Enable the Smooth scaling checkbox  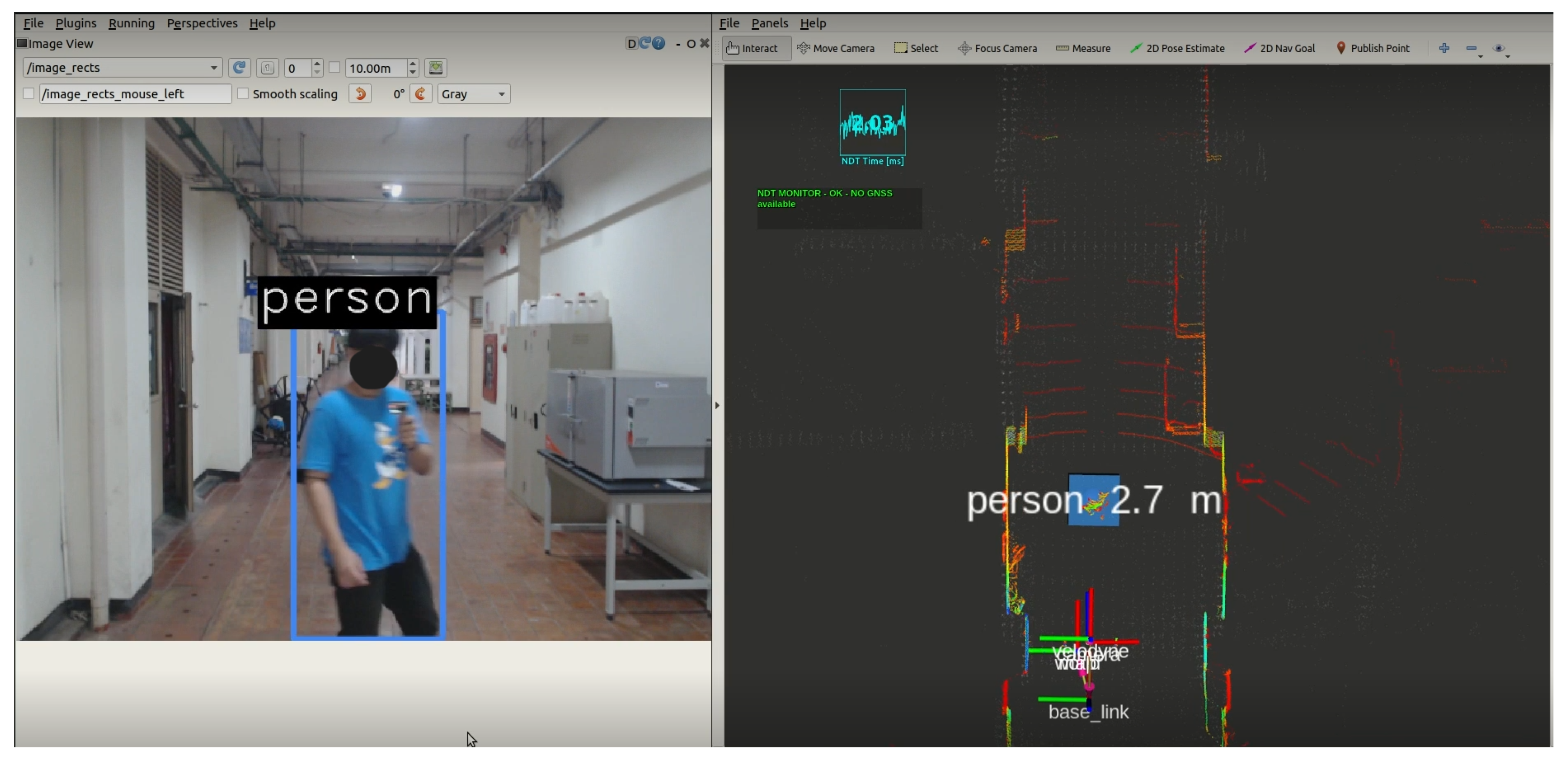pos(243,93)
